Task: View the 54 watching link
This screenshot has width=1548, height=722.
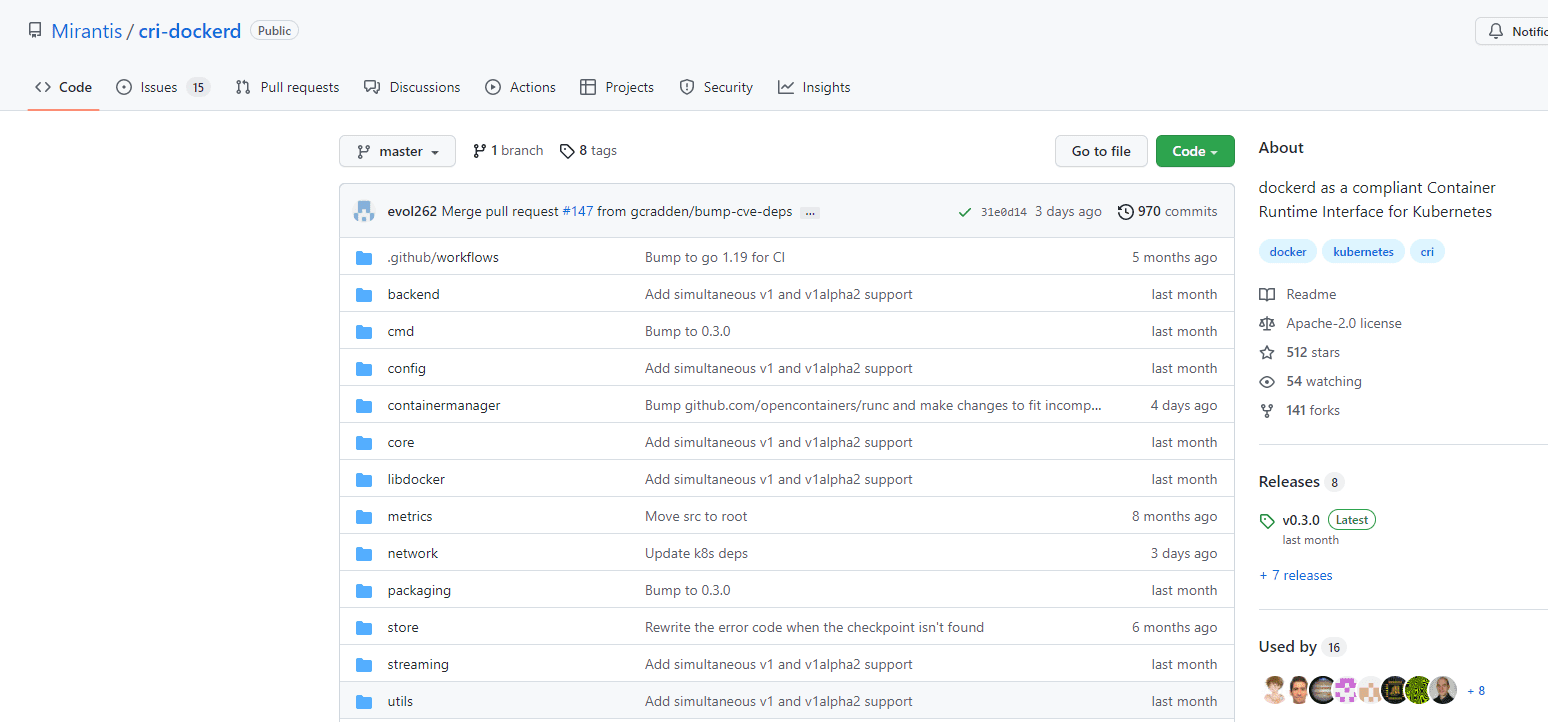Action: (1310, 381)
